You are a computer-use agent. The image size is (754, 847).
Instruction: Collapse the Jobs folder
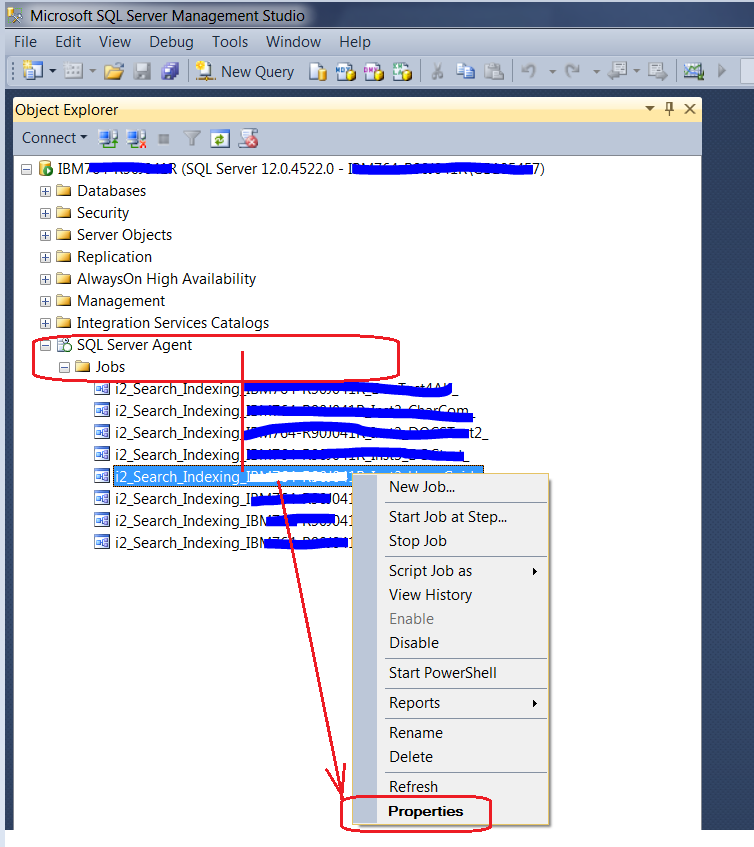point(64,367)
